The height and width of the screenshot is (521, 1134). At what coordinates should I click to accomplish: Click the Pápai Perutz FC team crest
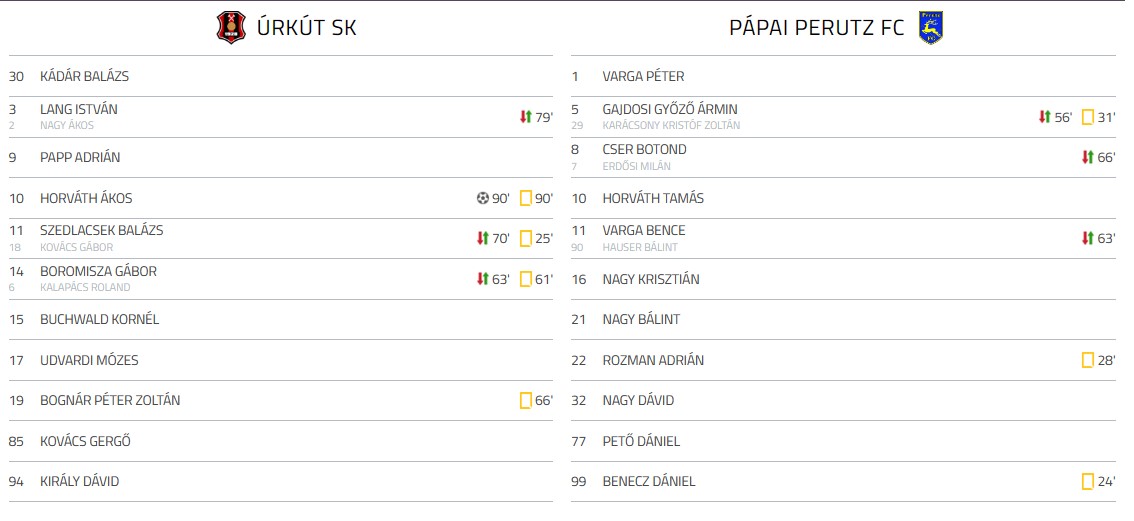pyautogui.click(x=931, y=27)
